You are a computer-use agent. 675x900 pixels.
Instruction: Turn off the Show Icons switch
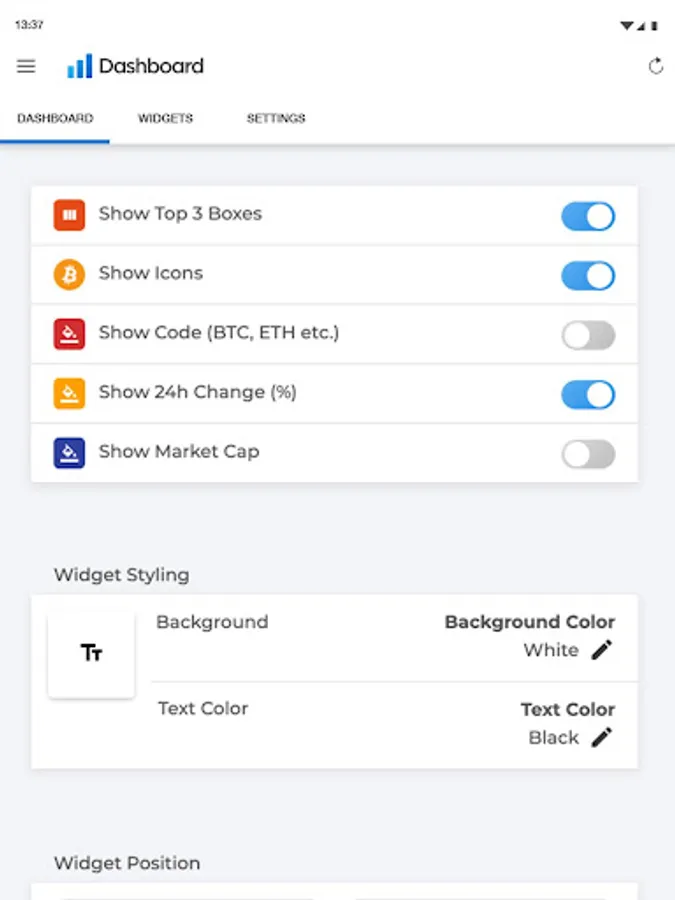588,275
